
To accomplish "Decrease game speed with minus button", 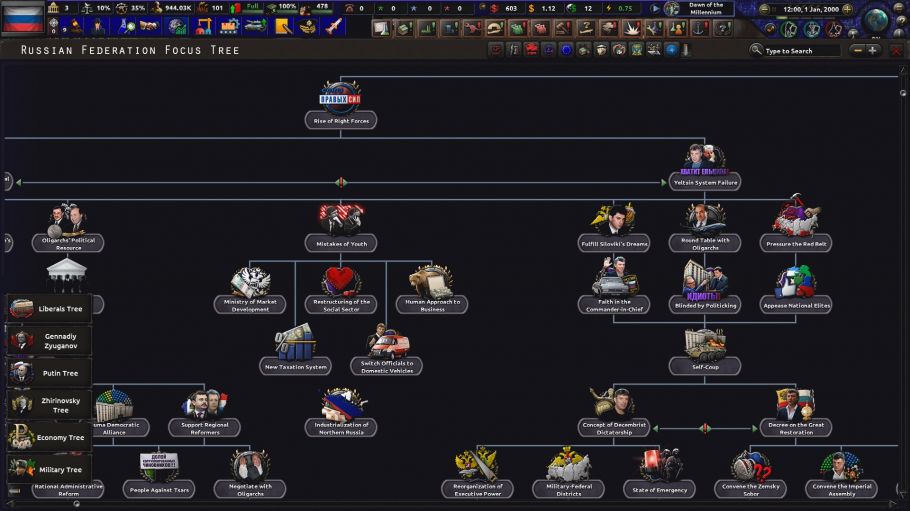I will tap(764, 9).
